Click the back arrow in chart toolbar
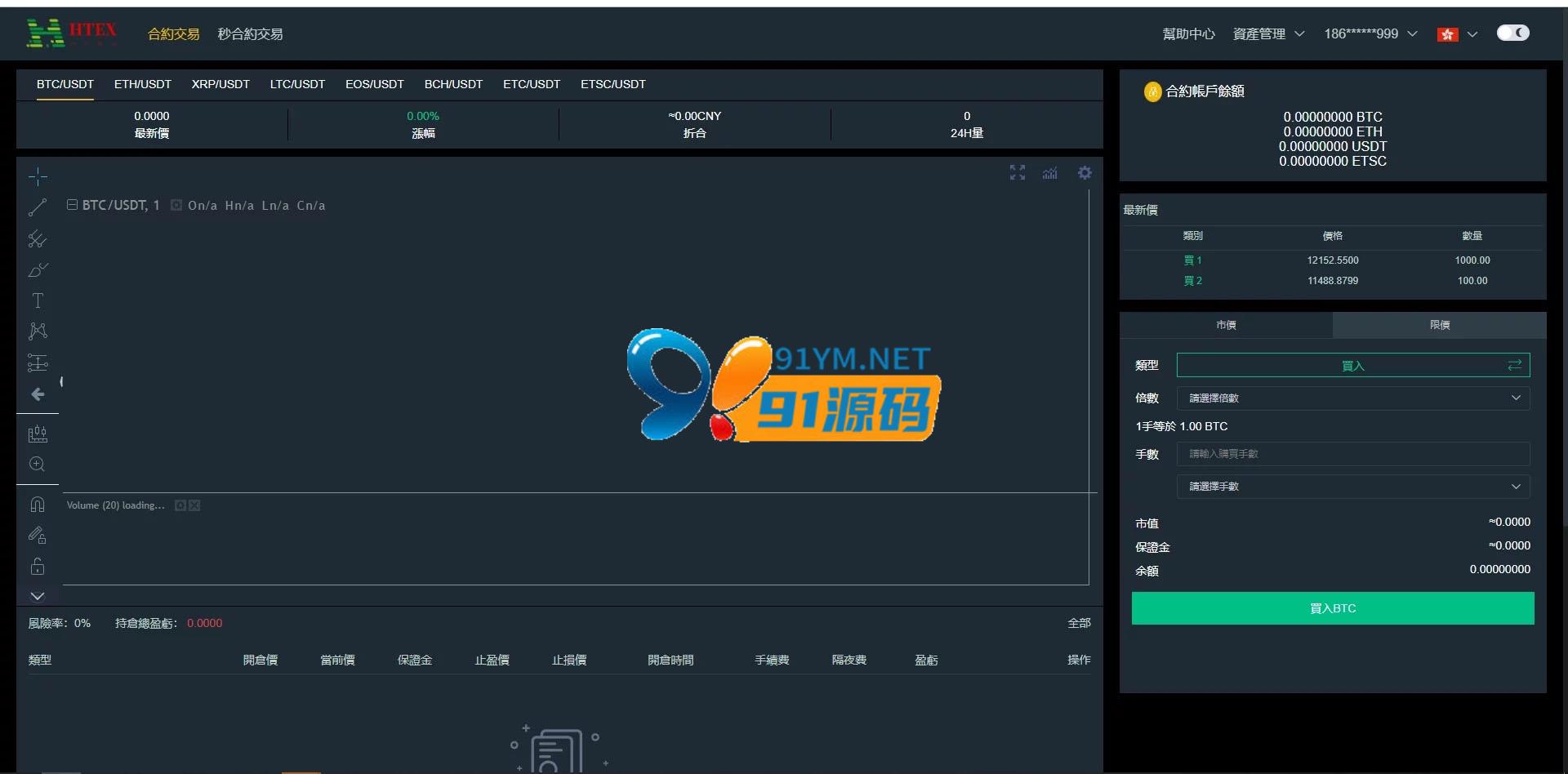Image resolution: width=1568 pixels, height=774 pixels. [x=38, y=394]
